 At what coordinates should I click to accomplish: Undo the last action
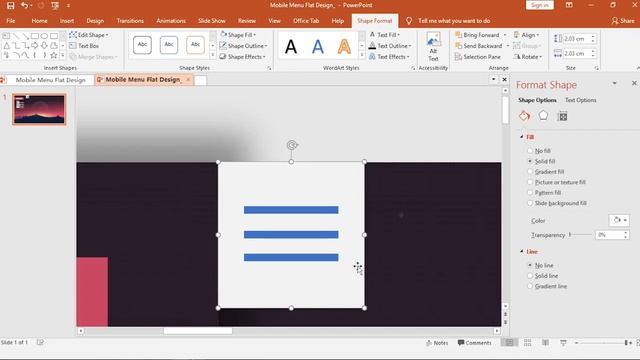tap(24, 5)
